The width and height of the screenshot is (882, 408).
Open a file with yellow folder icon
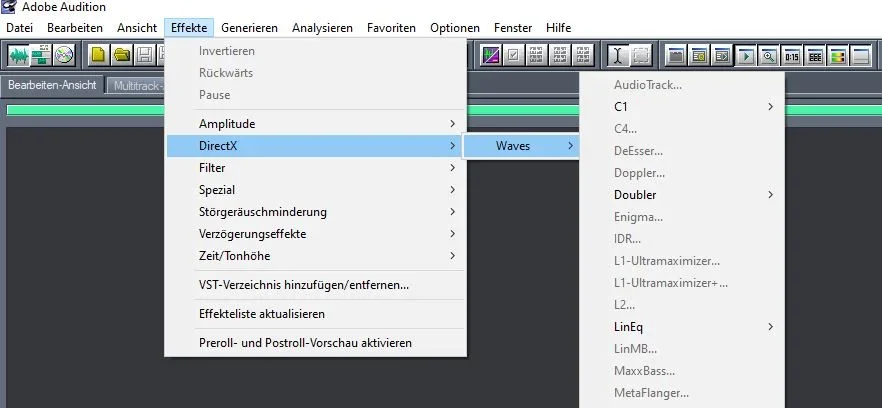[122, 55]
